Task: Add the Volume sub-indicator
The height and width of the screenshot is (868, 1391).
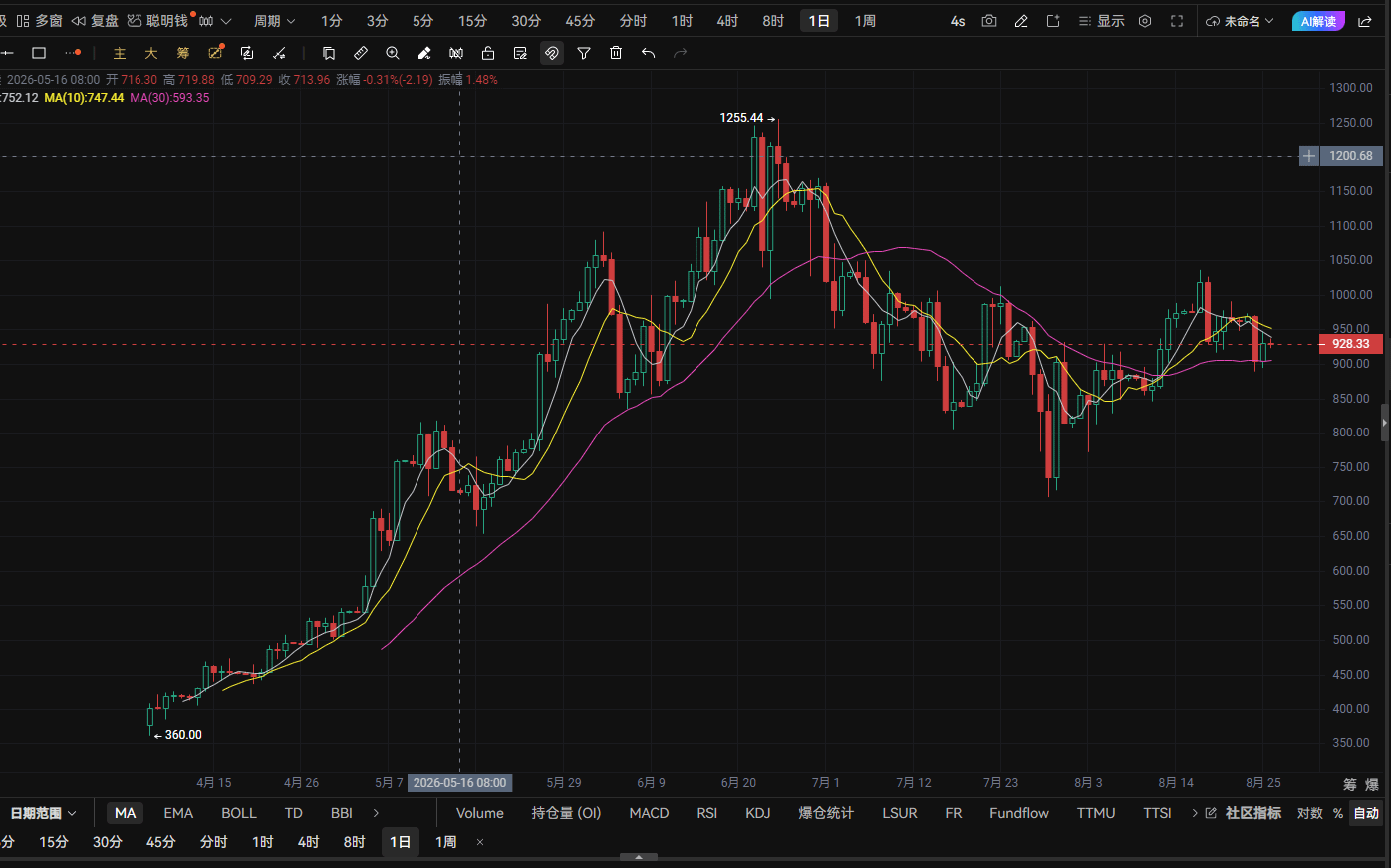Action: [480, 813]
